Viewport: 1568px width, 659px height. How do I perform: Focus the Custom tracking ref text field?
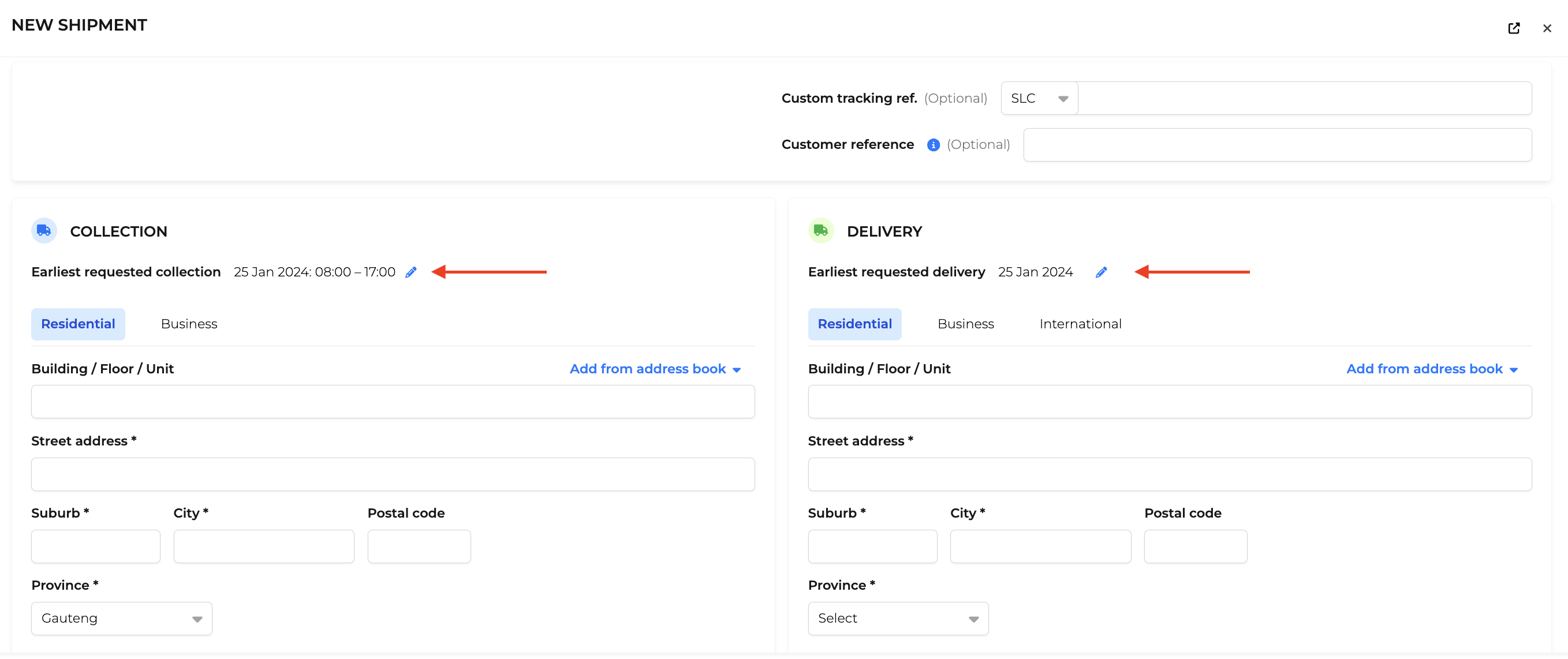1304,99
